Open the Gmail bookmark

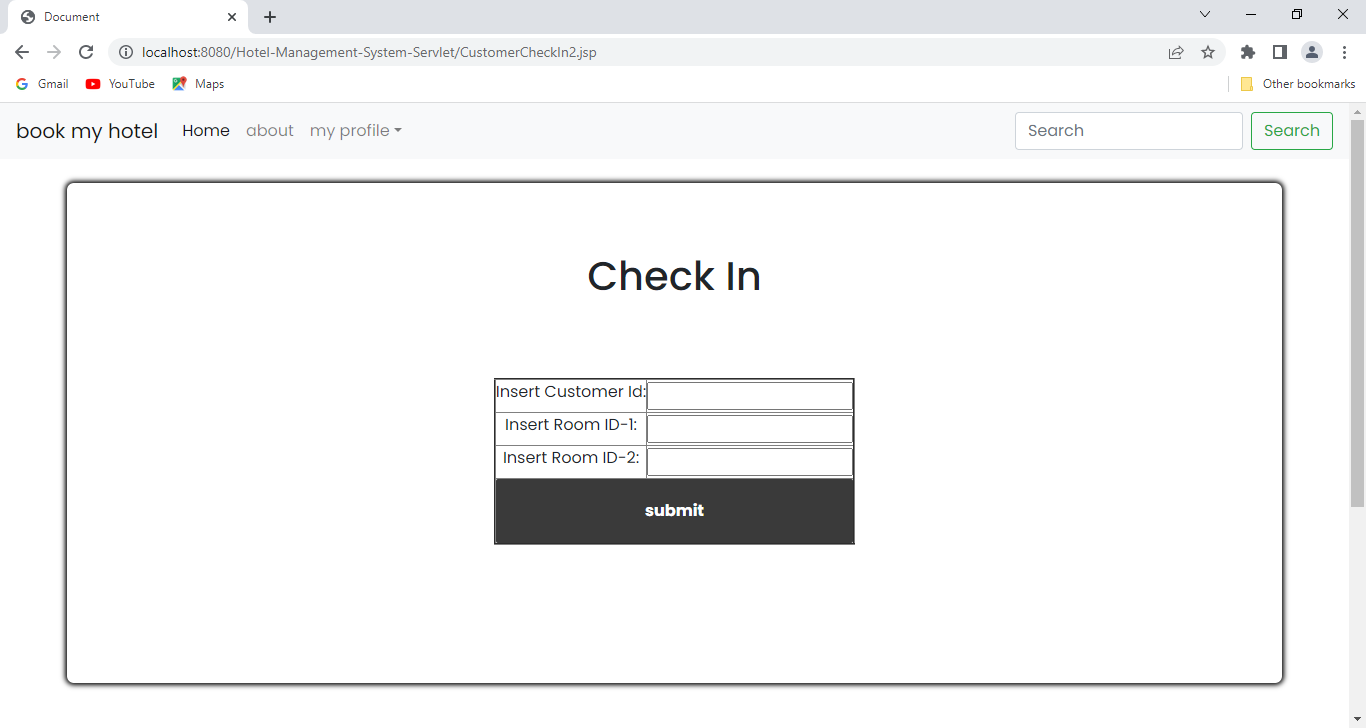pyautogui.click(x=43, y=84)
